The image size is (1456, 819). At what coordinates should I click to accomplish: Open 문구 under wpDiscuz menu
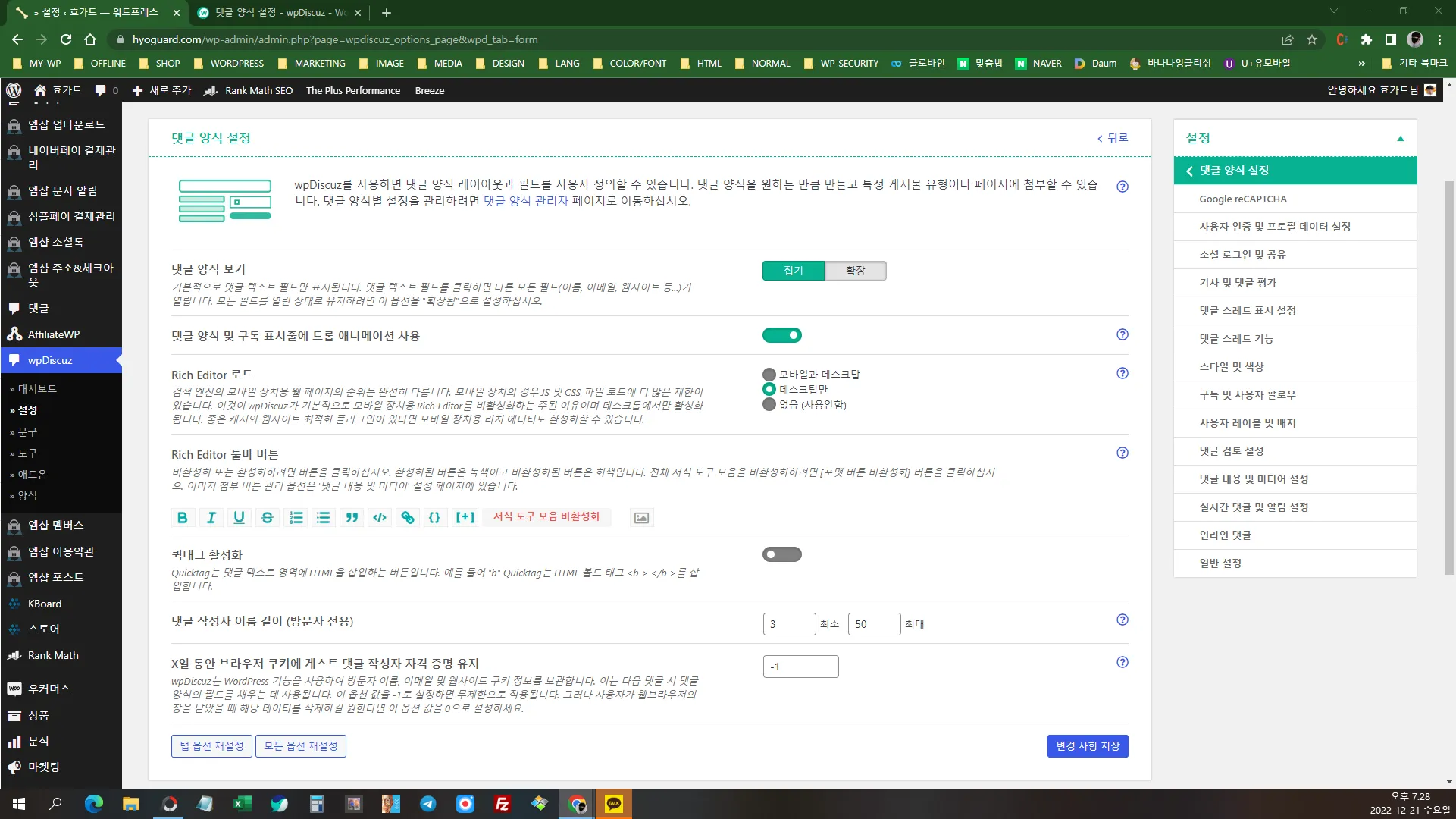click(x=27, y=431)
